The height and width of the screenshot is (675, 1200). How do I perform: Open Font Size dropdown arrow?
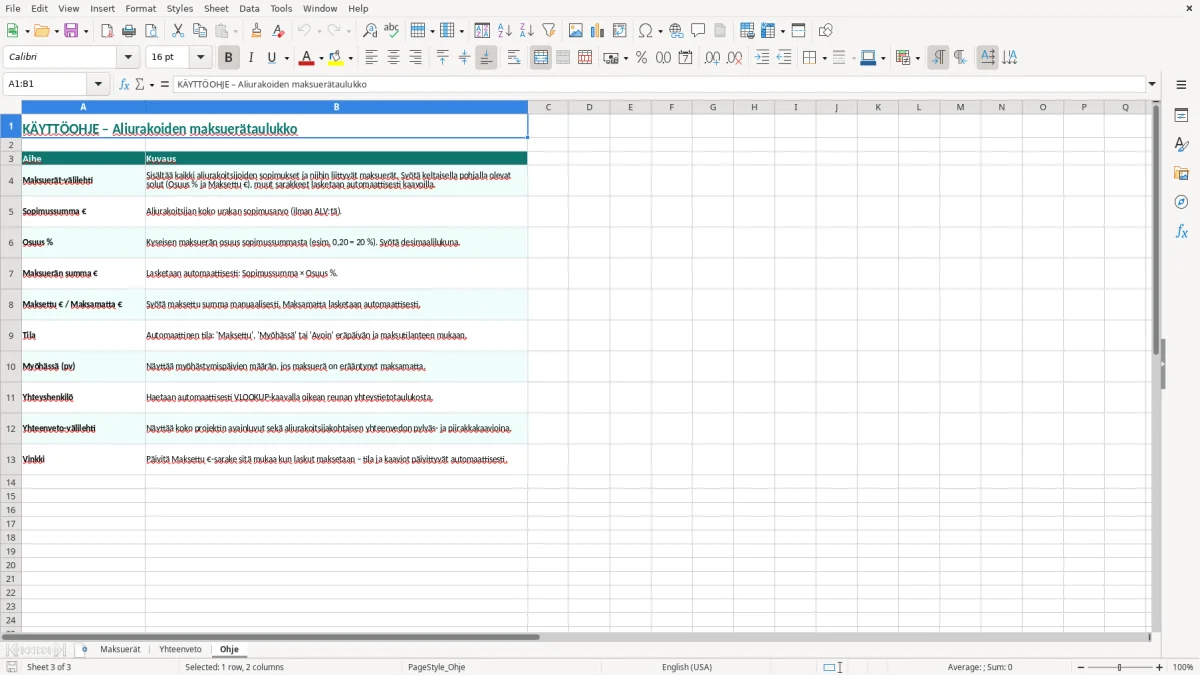pyautogui.click(x=200, y=58)
